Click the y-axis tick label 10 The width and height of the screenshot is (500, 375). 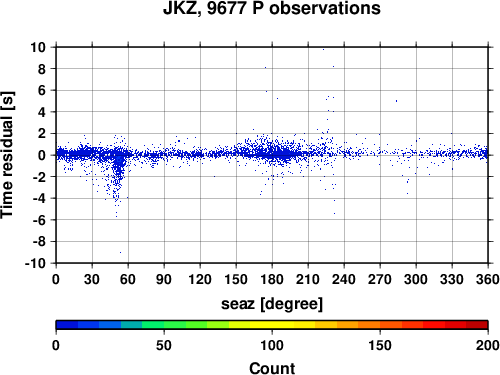pos(38,47)
